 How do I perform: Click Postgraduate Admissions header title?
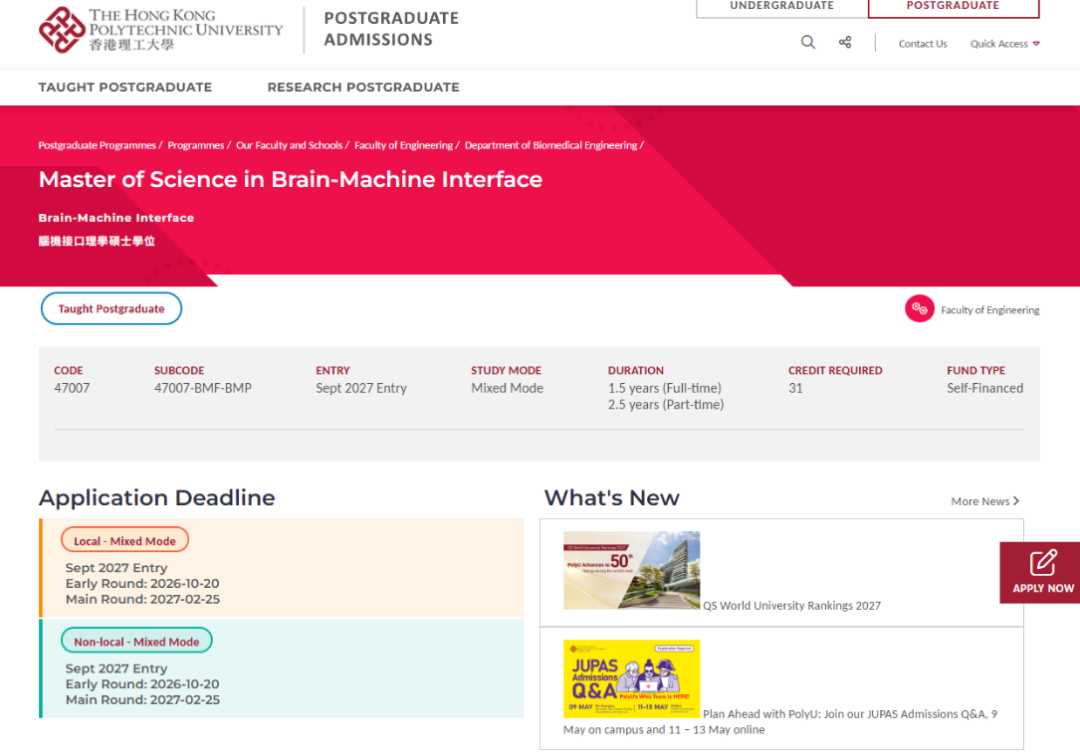(391, 29)
